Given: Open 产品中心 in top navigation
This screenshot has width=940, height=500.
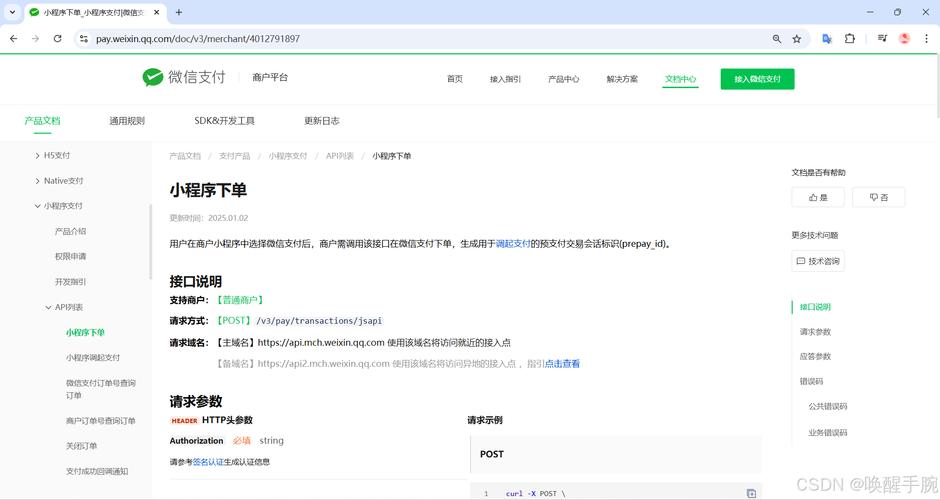Looking at the screenshot, I should click(x=564, y=79).
